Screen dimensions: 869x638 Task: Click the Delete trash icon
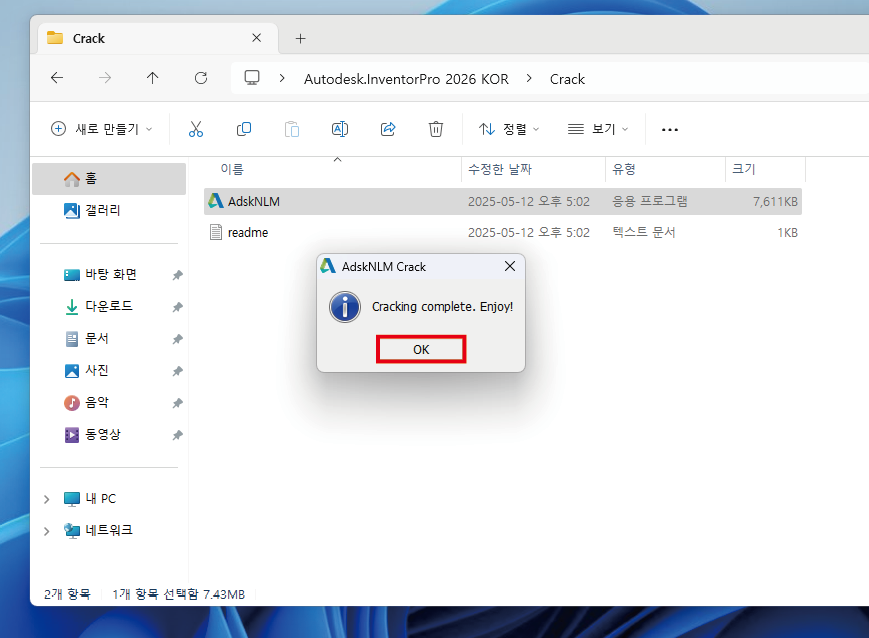coord(436,129)
